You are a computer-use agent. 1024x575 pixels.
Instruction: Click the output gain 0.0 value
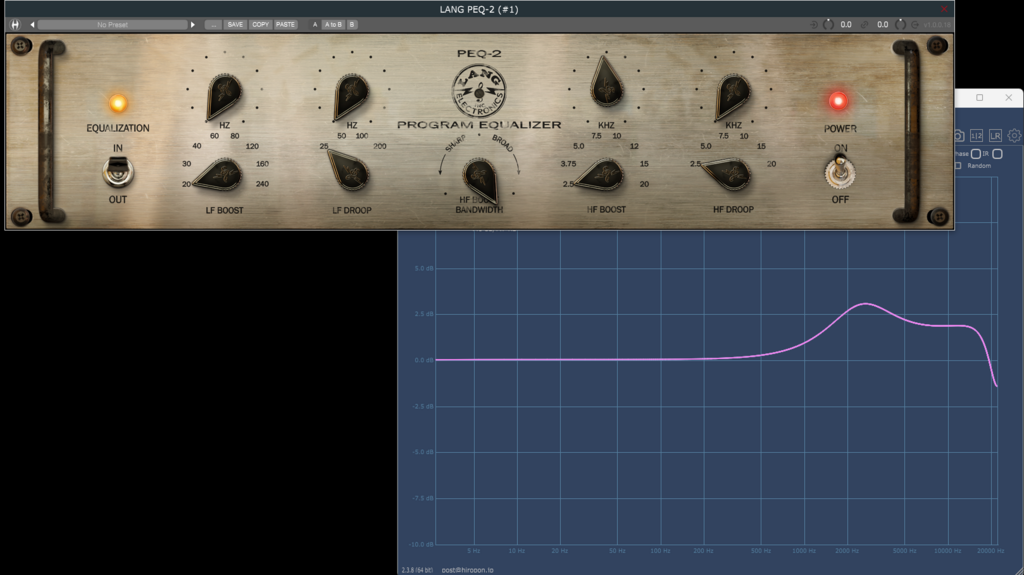point(883,25)
